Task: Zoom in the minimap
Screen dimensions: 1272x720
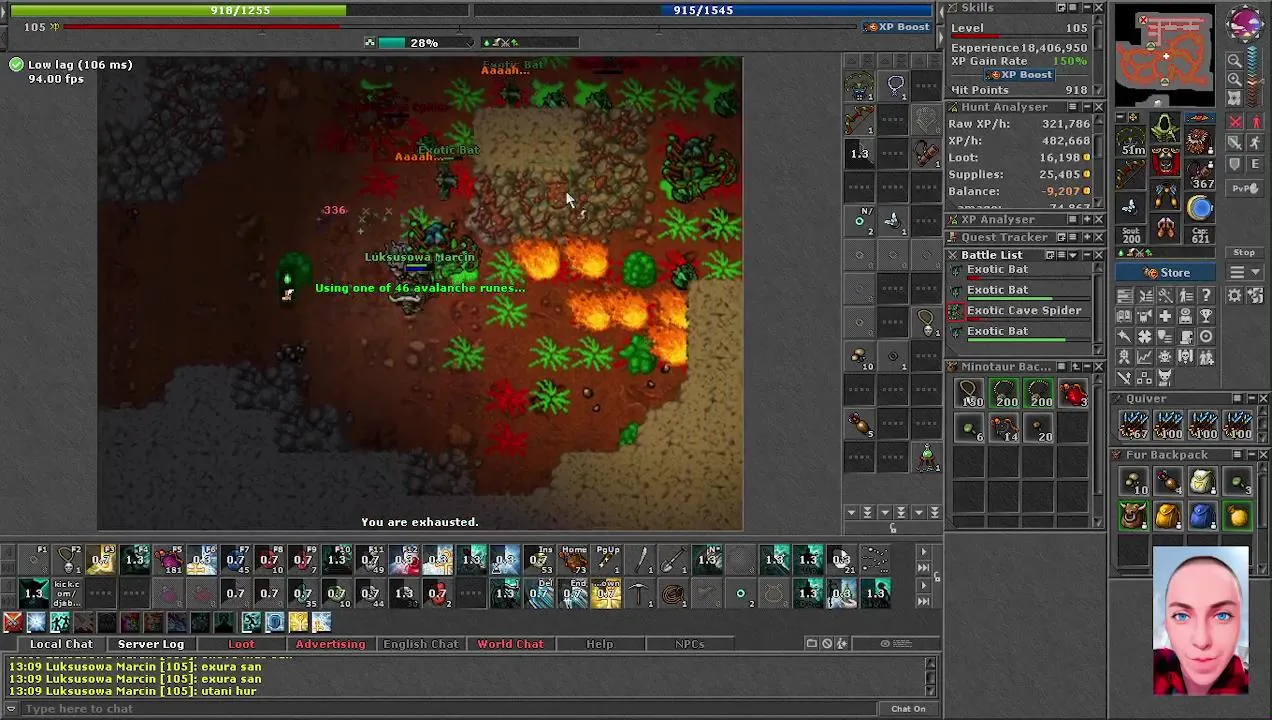Action: coord(1235,79)
